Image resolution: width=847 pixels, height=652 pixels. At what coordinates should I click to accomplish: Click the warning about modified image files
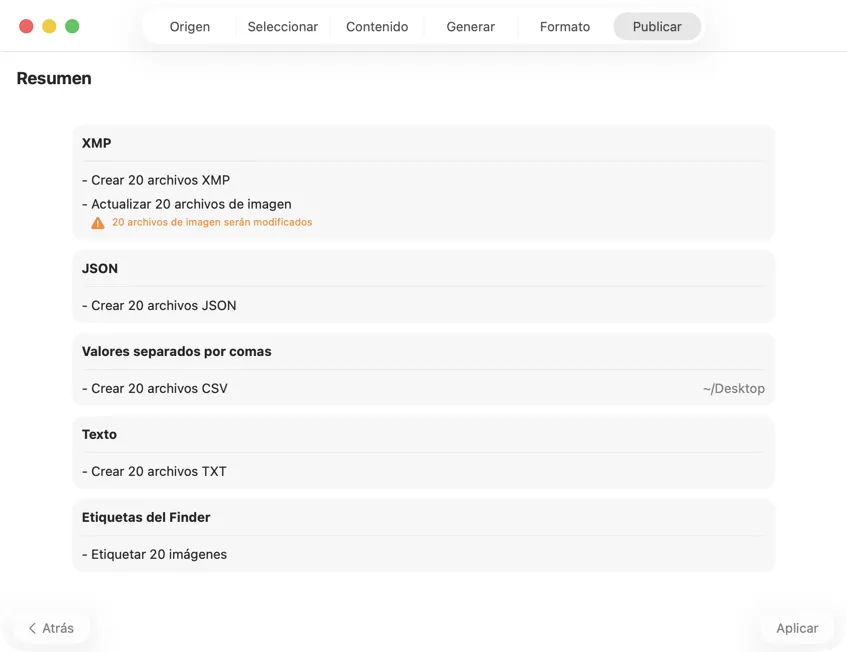tap(212, 222)
